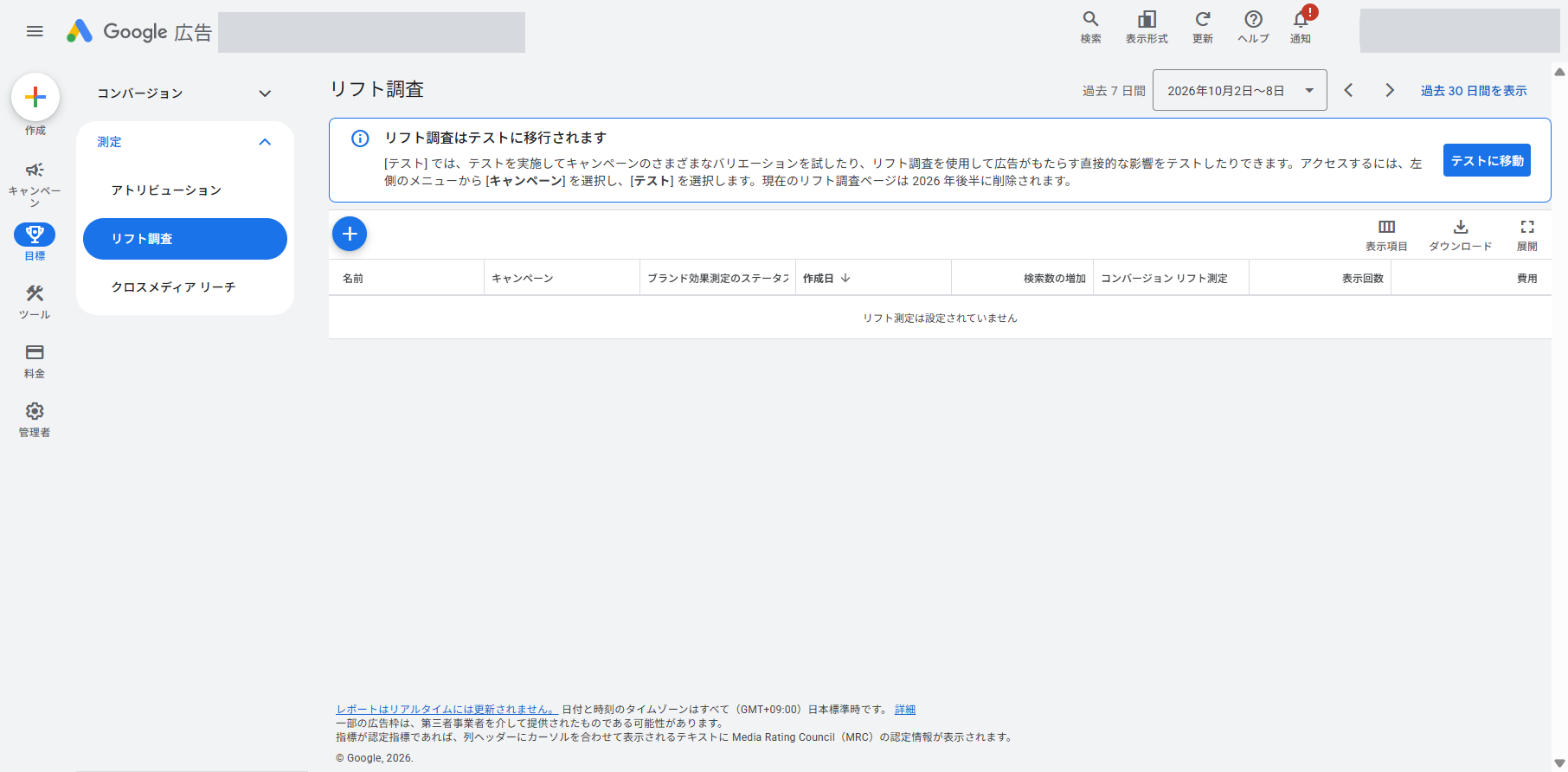Download the table via ダウンロード
1568x772 pixels.
coord(1461,235)
